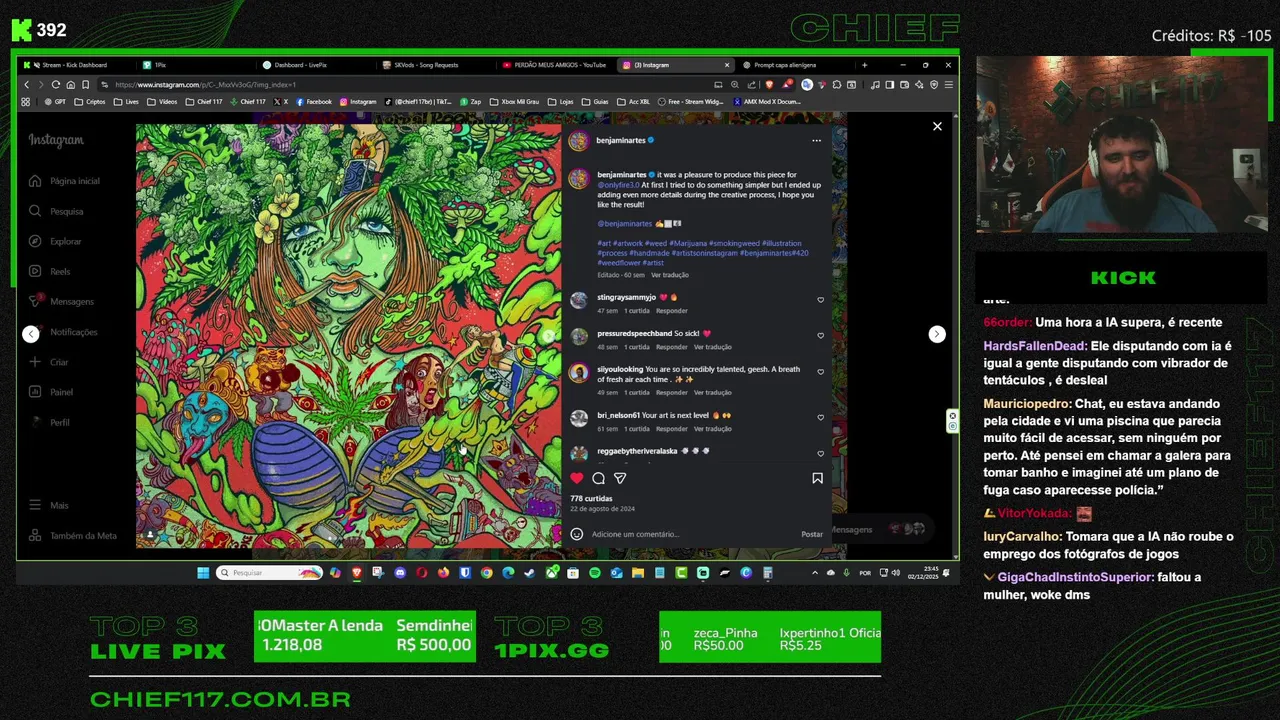Screen dimensions: 1280x720
Task: Toggle the red like heart on post
Action: 577,478
